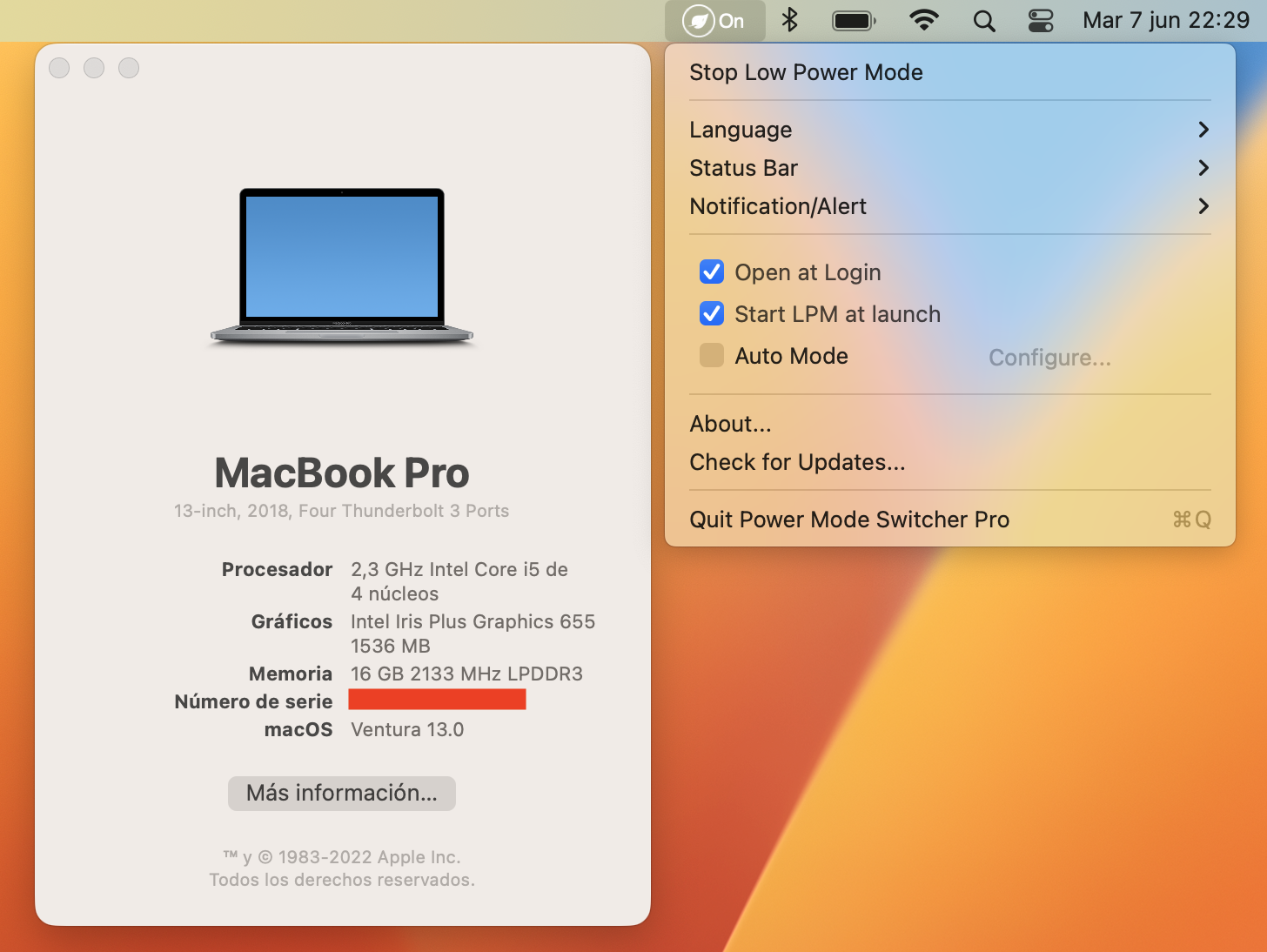1267x952 pixels.
Task: Uncheck Start LPM at launch checkbox
Action: pos(712,313)
